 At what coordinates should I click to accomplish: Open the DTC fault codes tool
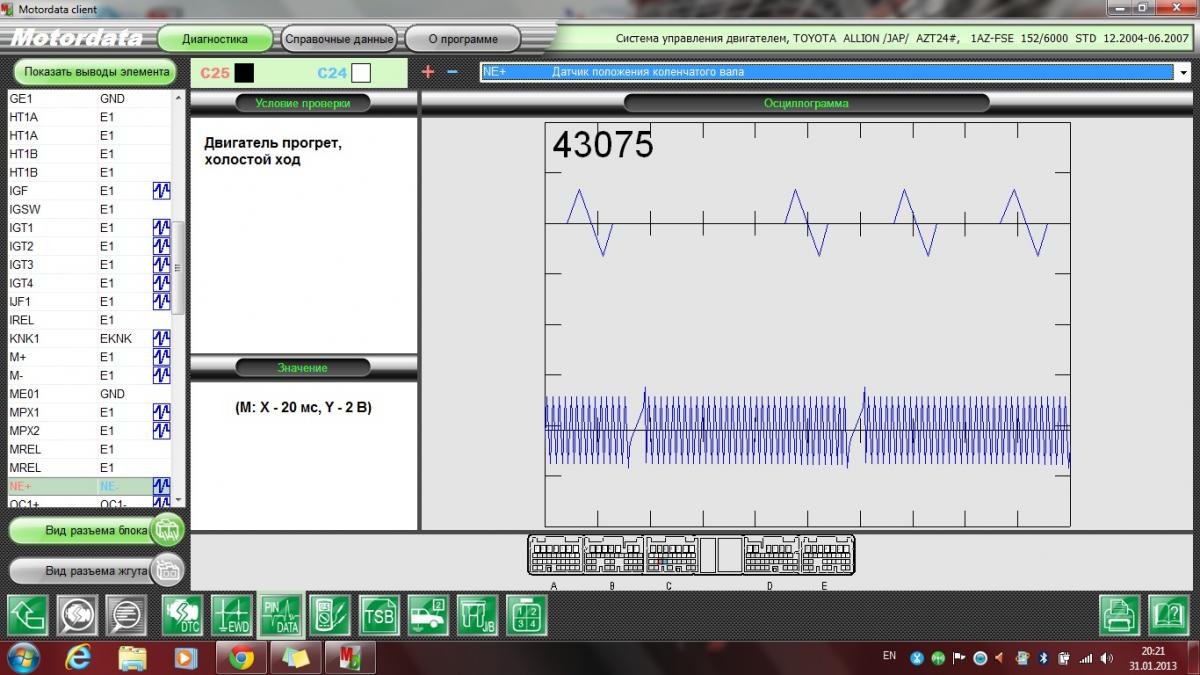coord(182,615)
